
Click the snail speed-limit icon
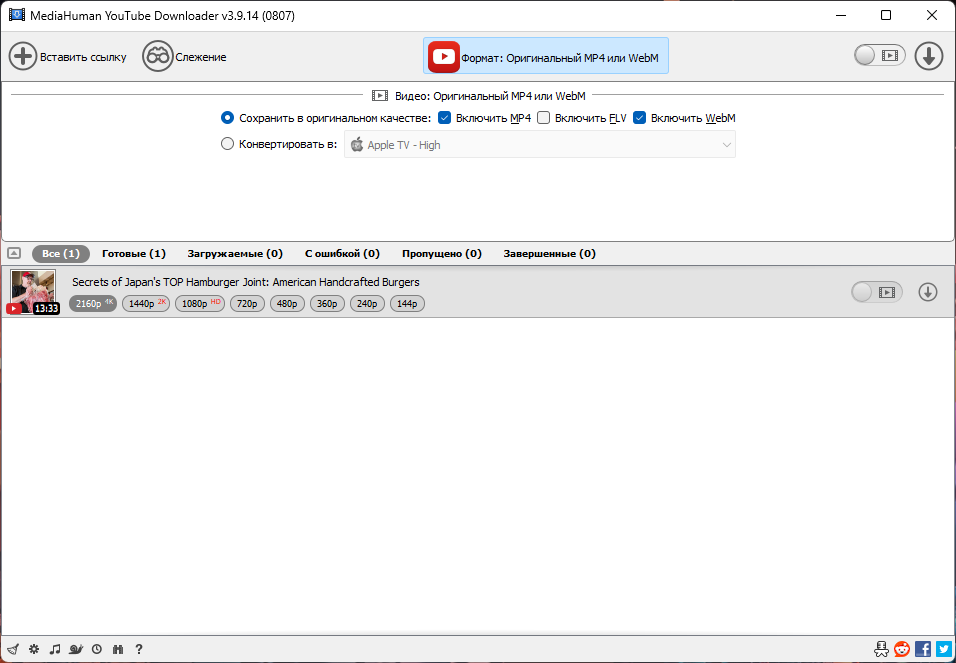(x=76, y=649)
